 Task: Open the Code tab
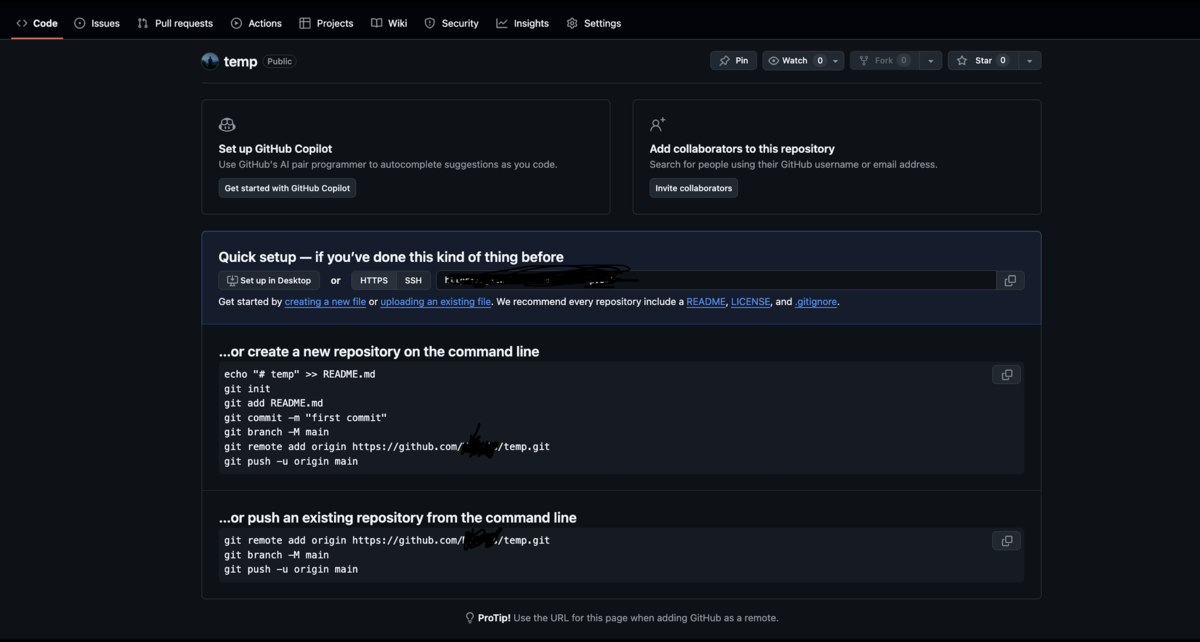coord(37,23)
